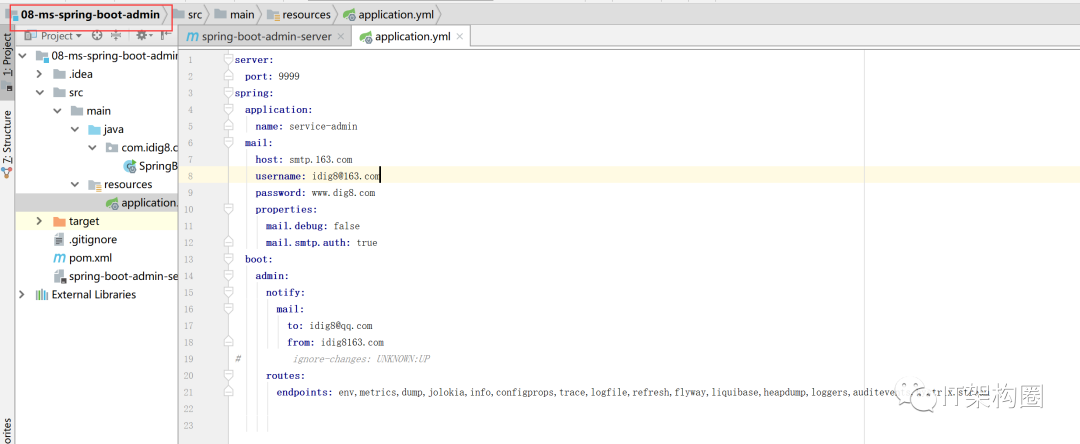This screenshot has height=444, width=1080.
Task: Click the collapse-all icon in Project toolbar
Action: click(116, 35)
